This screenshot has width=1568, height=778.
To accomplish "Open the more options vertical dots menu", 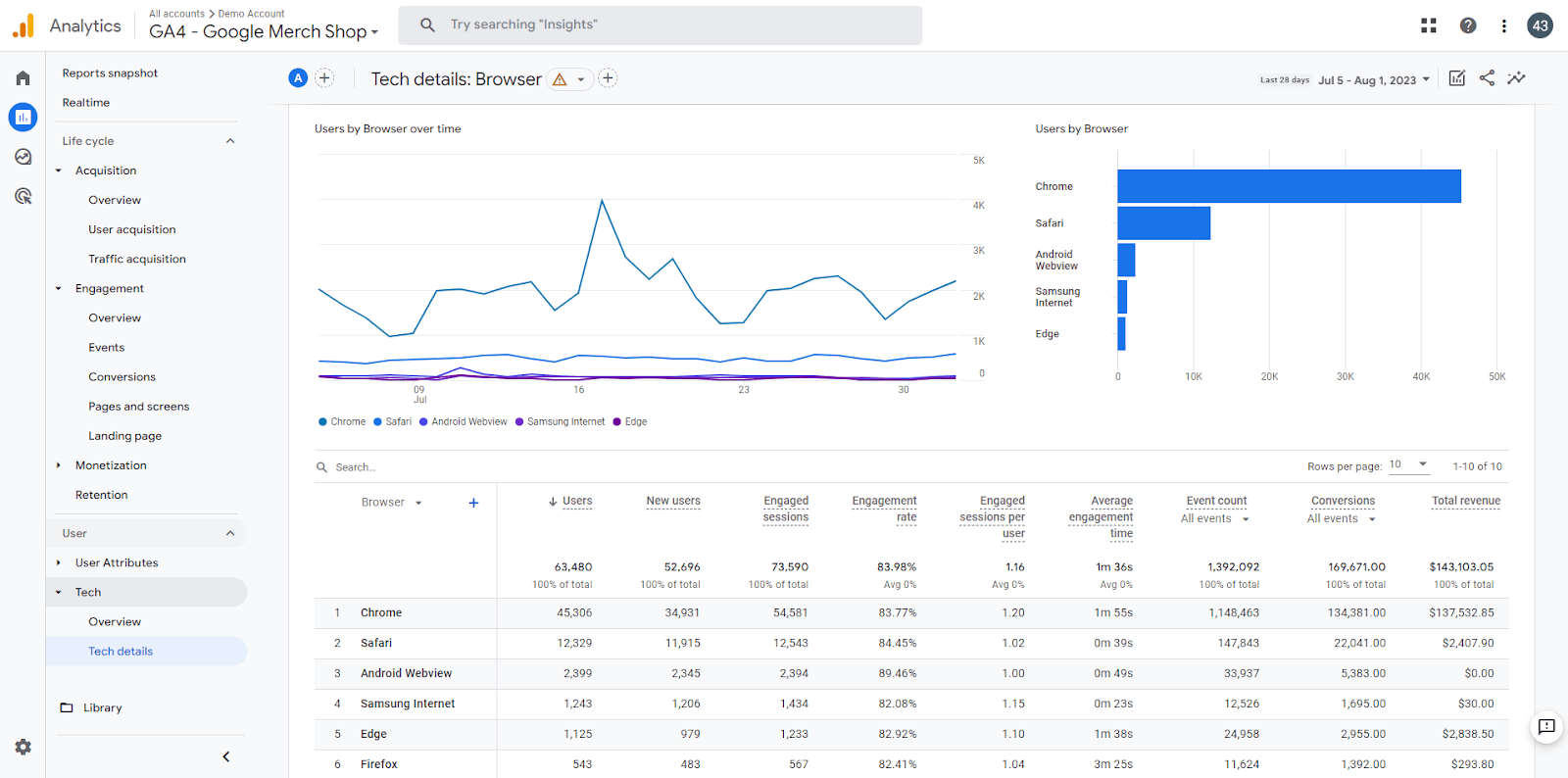I will (1503, 25).
